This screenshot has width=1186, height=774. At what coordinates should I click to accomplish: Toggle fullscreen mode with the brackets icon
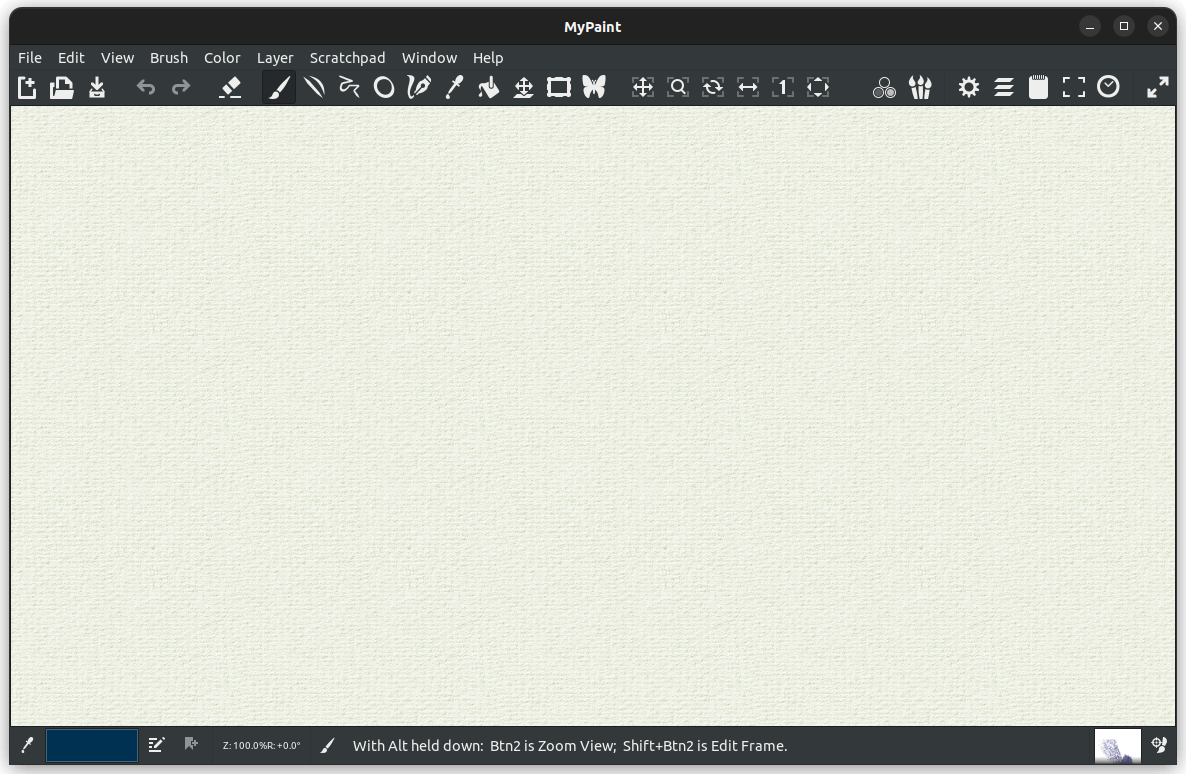click(1073, 87)
